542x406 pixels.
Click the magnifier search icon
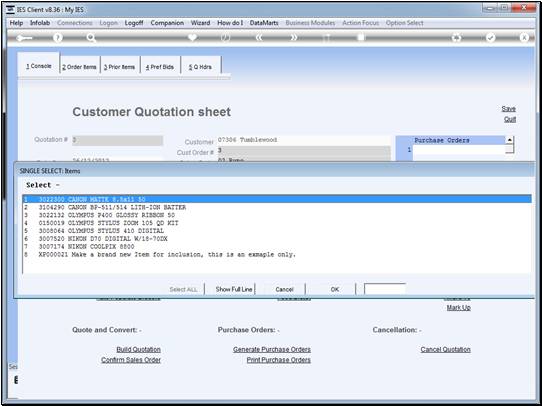click(x=91, y=38)
